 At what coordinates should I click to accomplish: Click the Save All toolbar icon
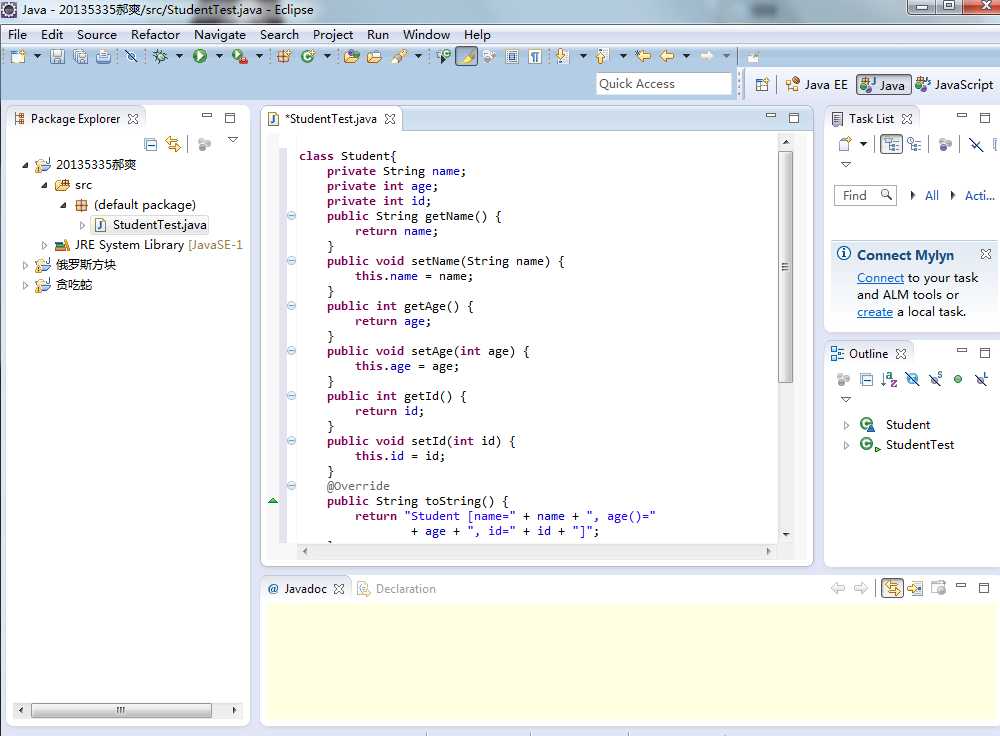point(80,57)
